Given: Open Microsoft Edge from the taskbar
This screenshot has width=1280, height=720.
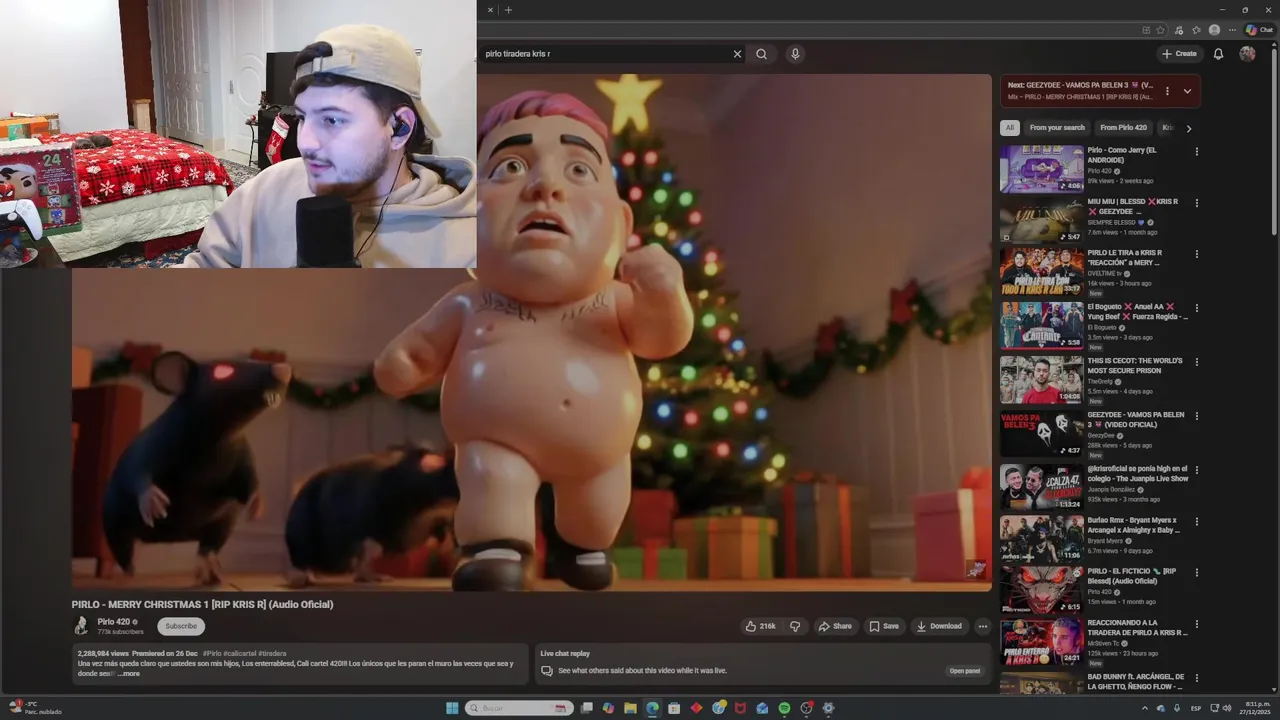Looking at the screenshot, I should coord(652,708).
